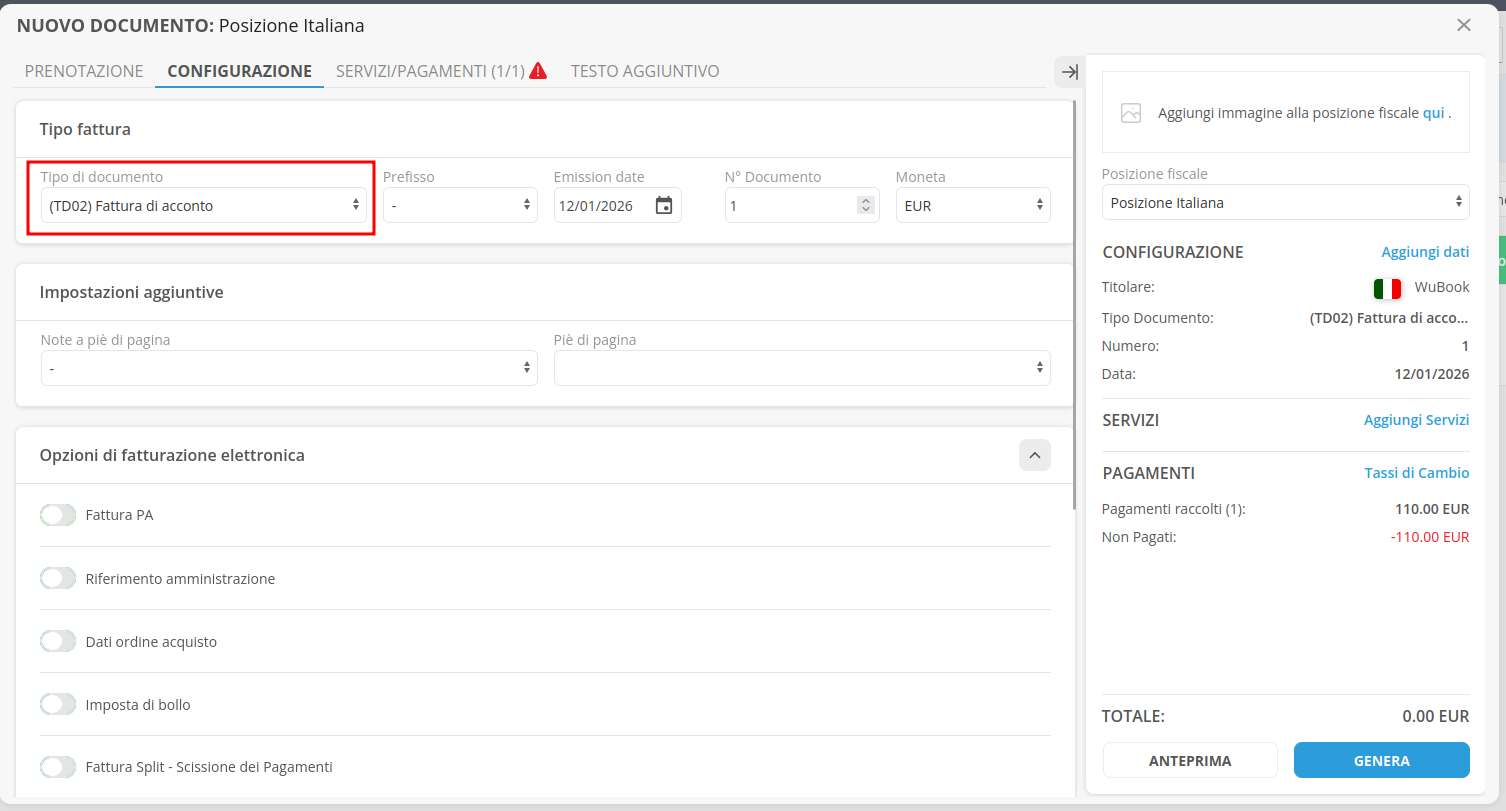This screenshot has width=1506, height=811.
Task: Enable Dati ordine acquisto toggle
Action: pos(58,642)
